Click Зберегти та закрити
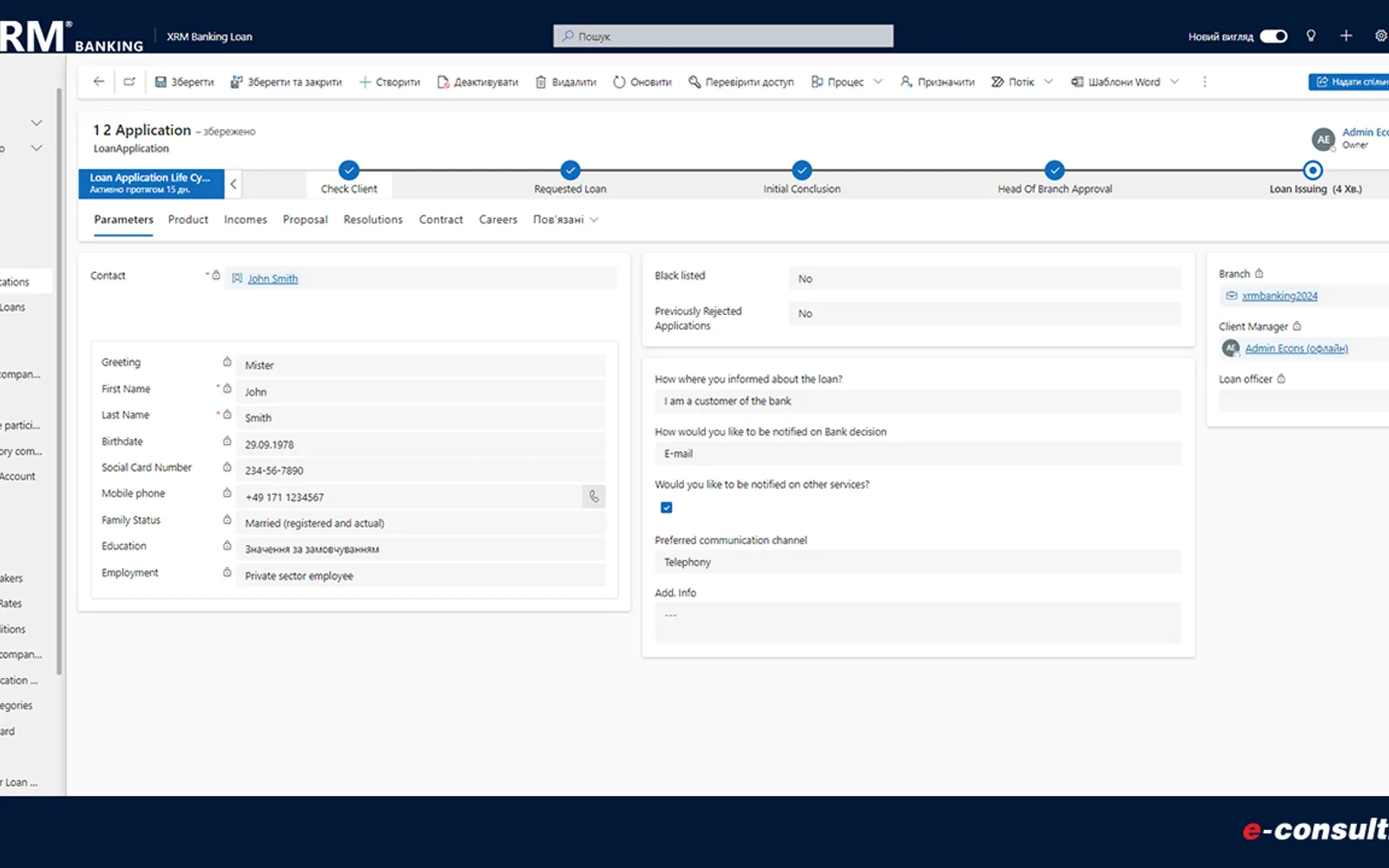Screen dimensions: 1389x868 point(286,82)
